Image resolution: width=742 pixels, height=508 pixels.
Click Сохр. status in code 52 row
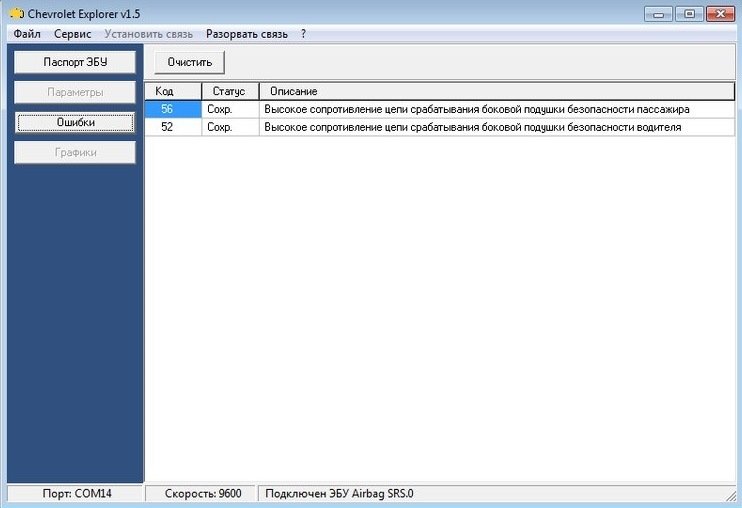230,127
